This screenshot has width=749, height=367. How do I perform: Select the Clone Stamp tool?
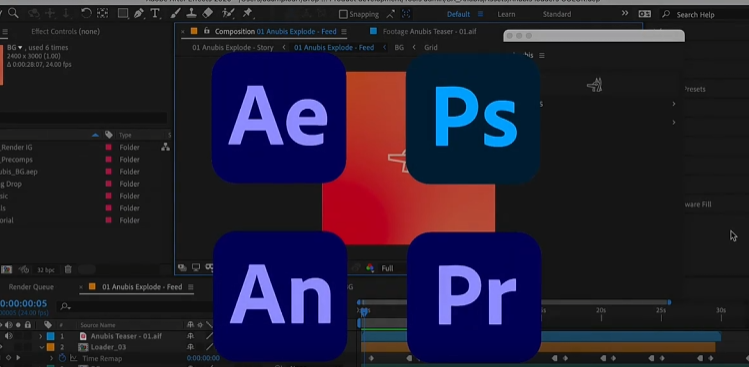coord(191,13)
